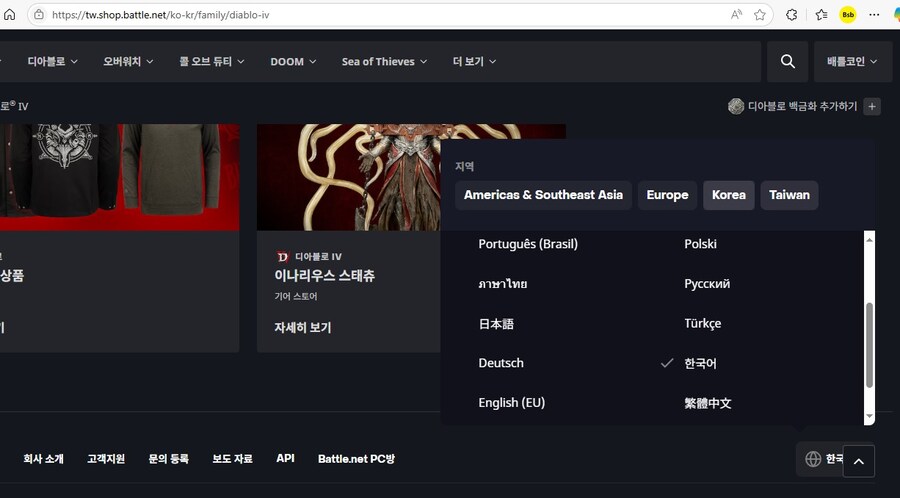Viewport: 900px width, 498px height.
Task: Expand the DOOM menu
Action: [293, 61]
